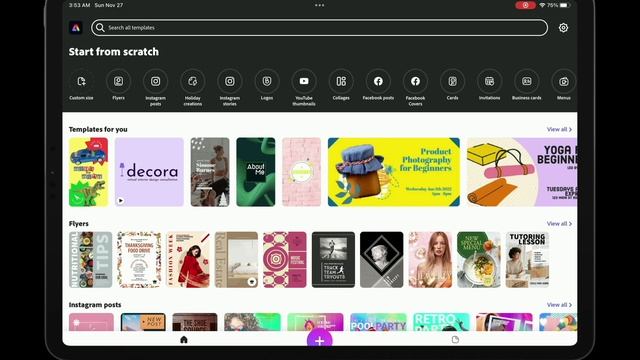The width and height of the screenshot is (640, 360).
Task: Open settings via the gear icon
Action: click(x=563, y=28)
